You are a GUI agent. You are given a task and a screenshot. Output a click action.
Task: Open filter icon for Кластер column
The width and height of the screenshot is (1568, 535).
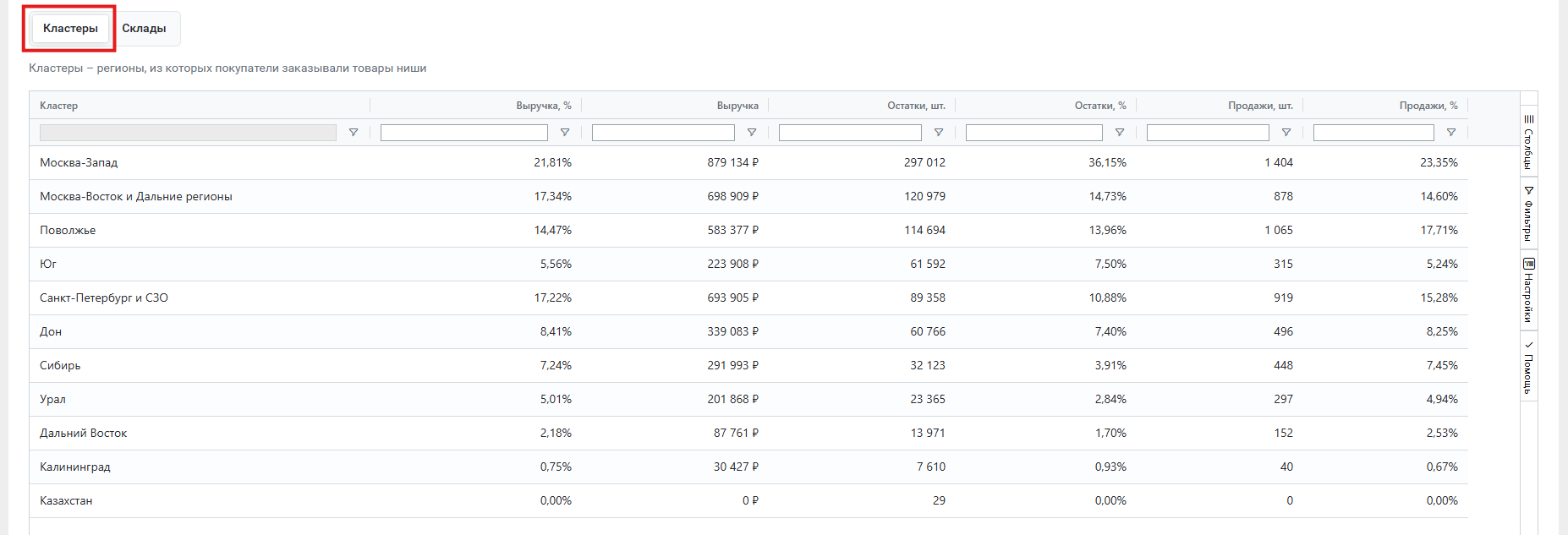point(354,133)
